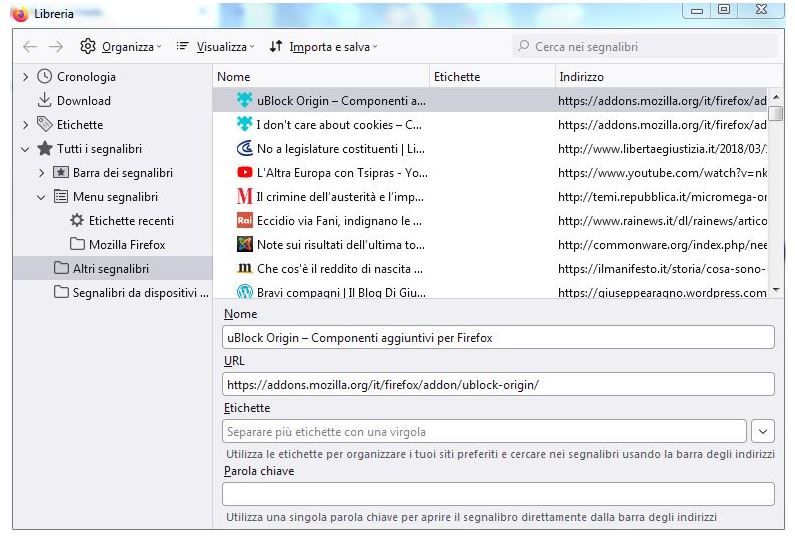Screen dimensions: 795x539
Task: Click the libertaegiustizia.it address cell
Action: 662,149
